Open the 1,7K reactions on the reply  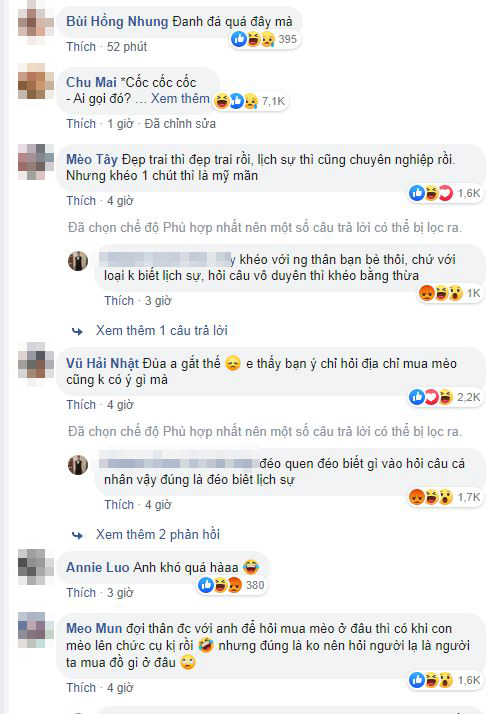click(445, 497)
